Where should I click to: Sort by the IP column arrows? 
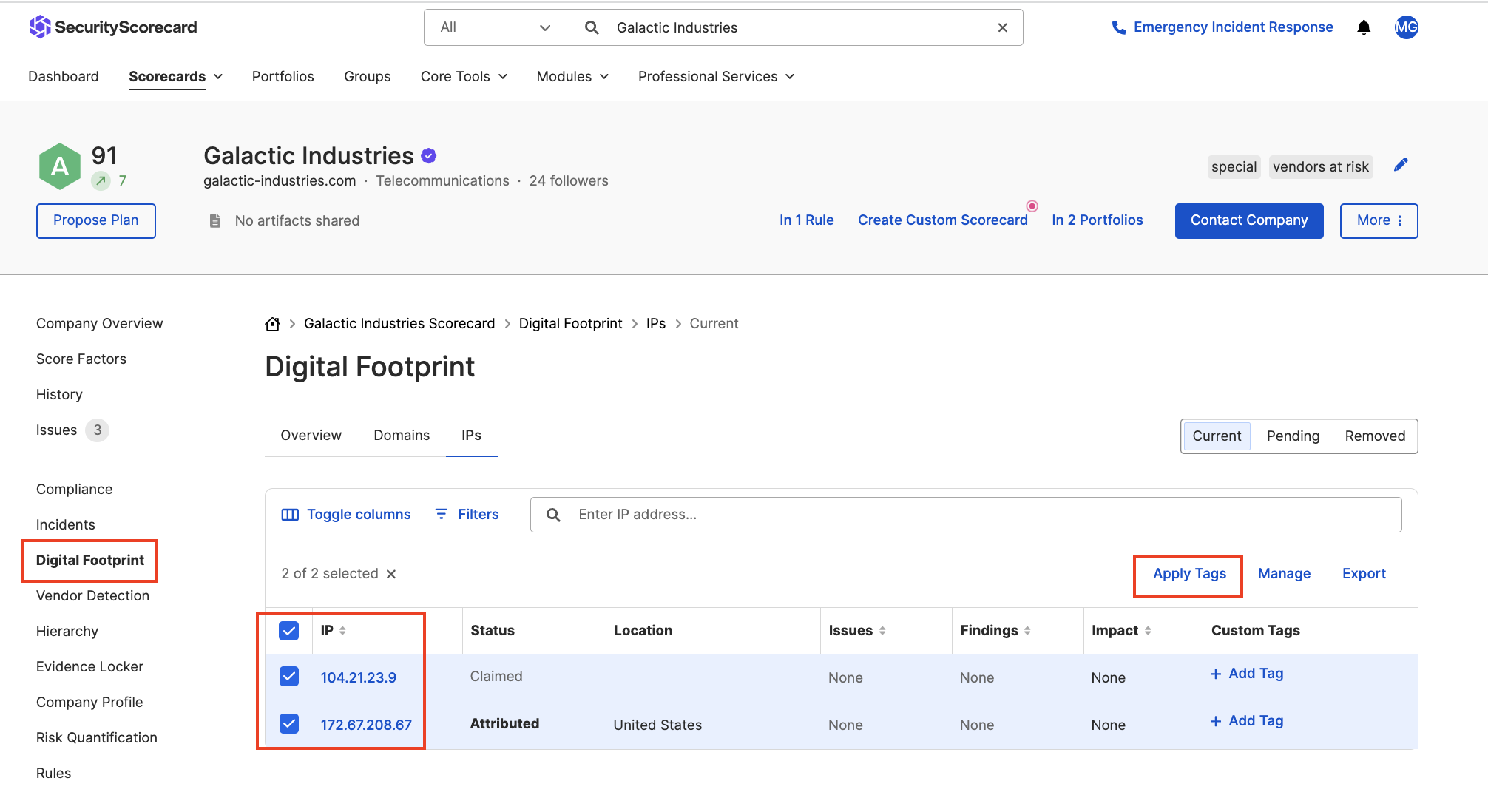coord(342,631)
